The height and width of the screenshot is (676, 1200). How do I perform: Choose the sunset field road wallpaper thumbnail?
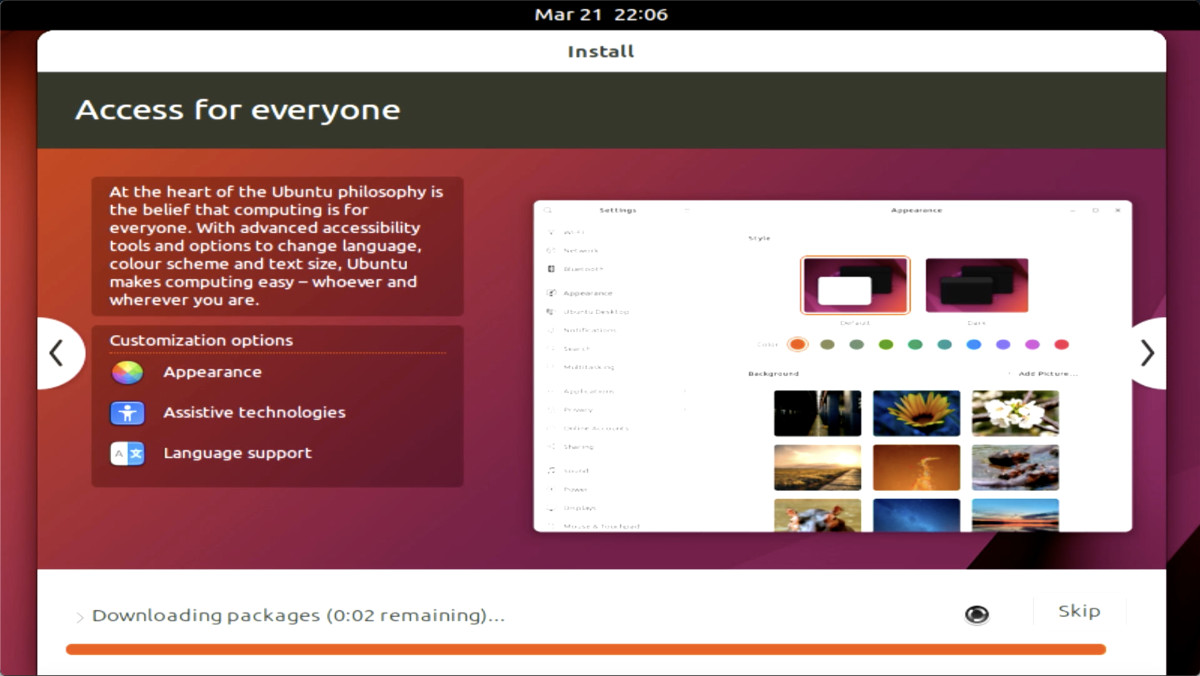817,467
